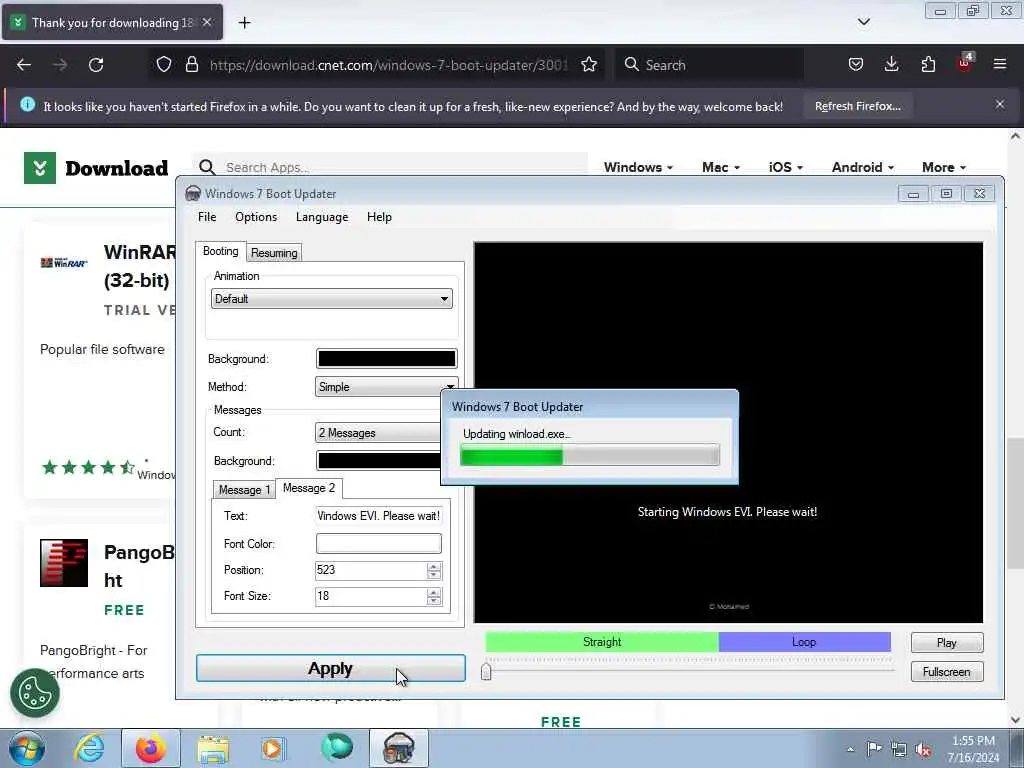
Task: Select the Message 2 tab
Action: (309, 488)
